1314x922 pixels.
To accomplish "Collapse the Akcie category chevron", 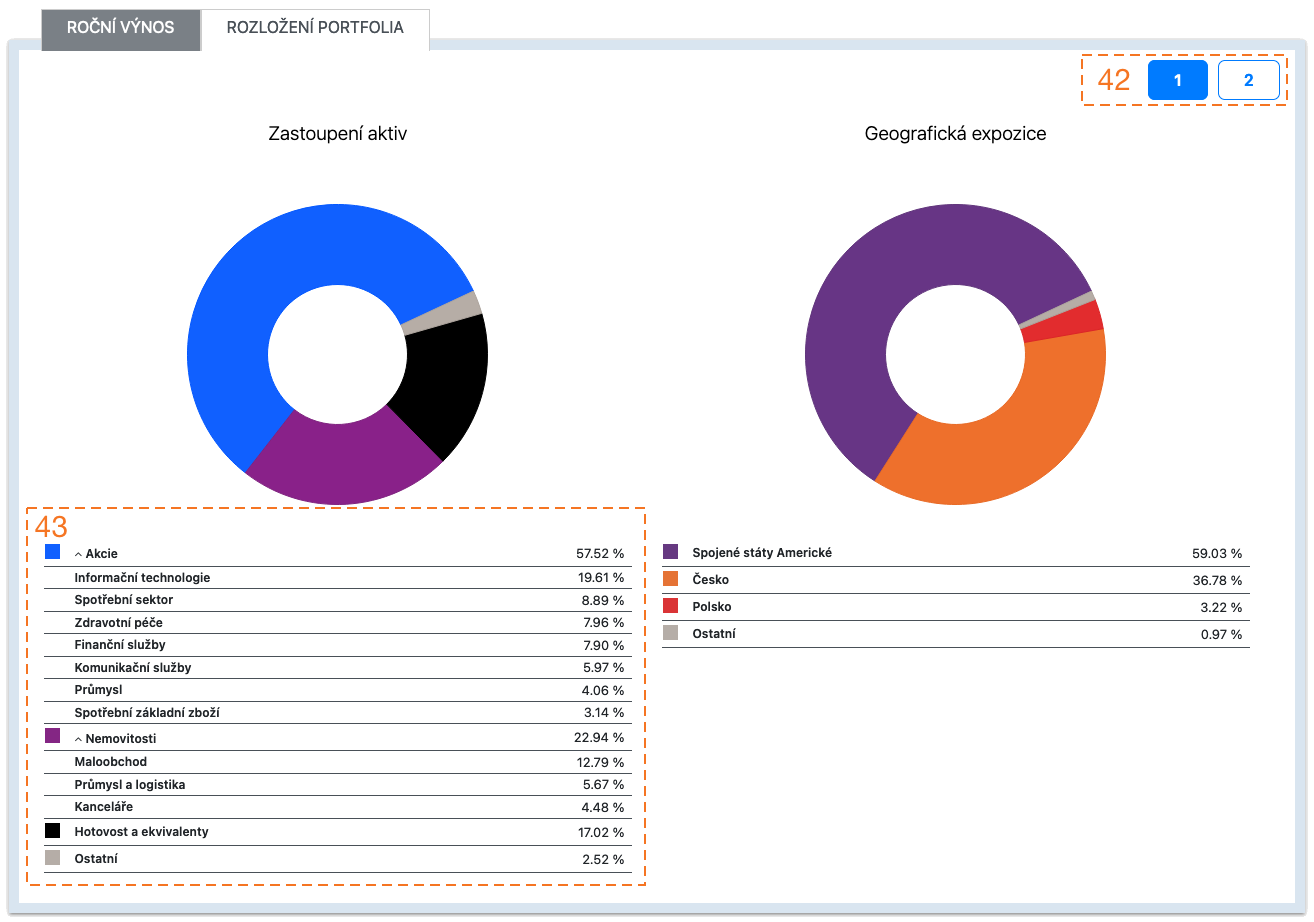I will tap(78, 554).
